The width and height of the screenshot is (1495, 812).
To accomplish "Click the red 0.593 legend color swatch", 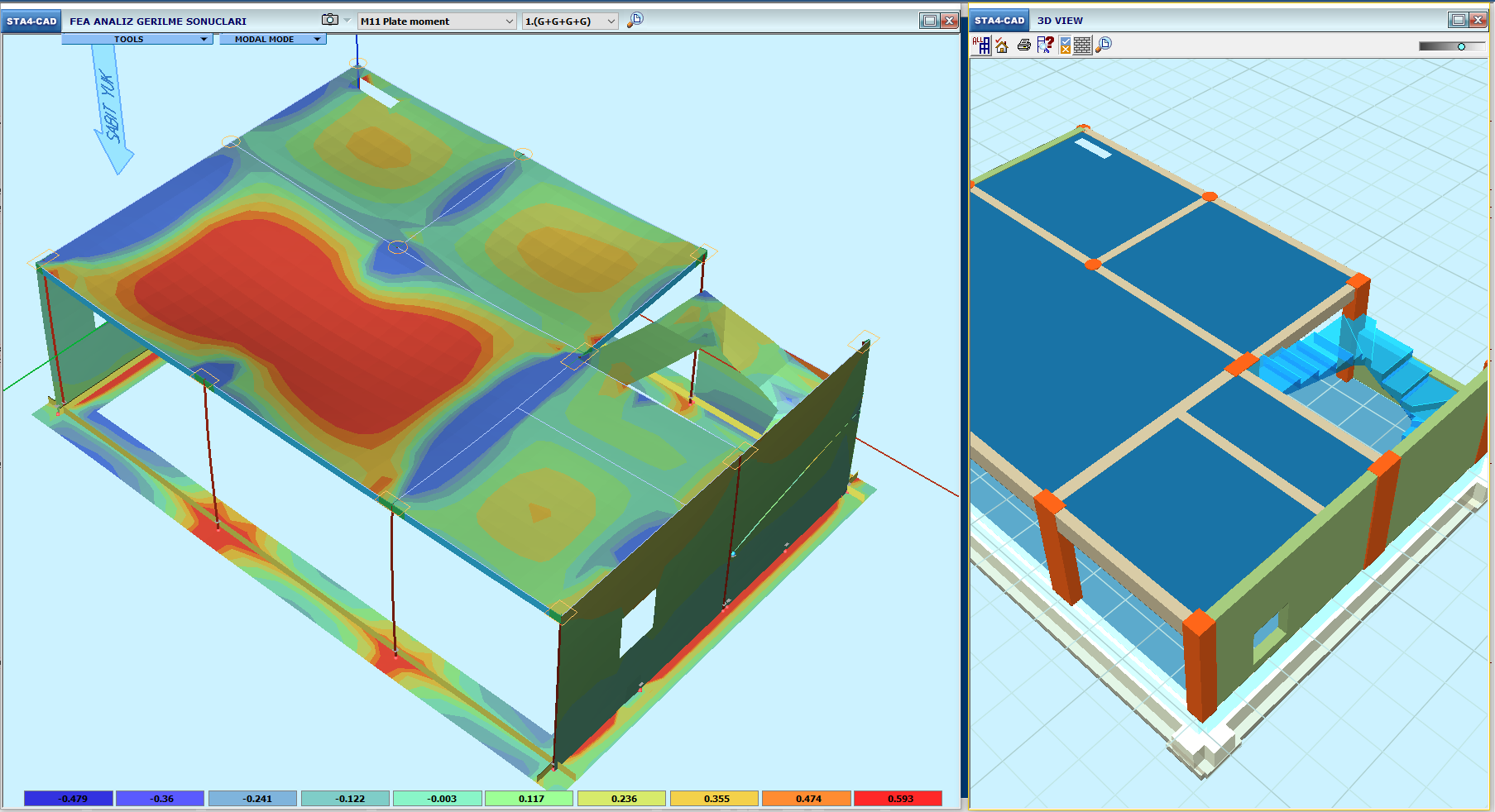I will pos(898,799).
